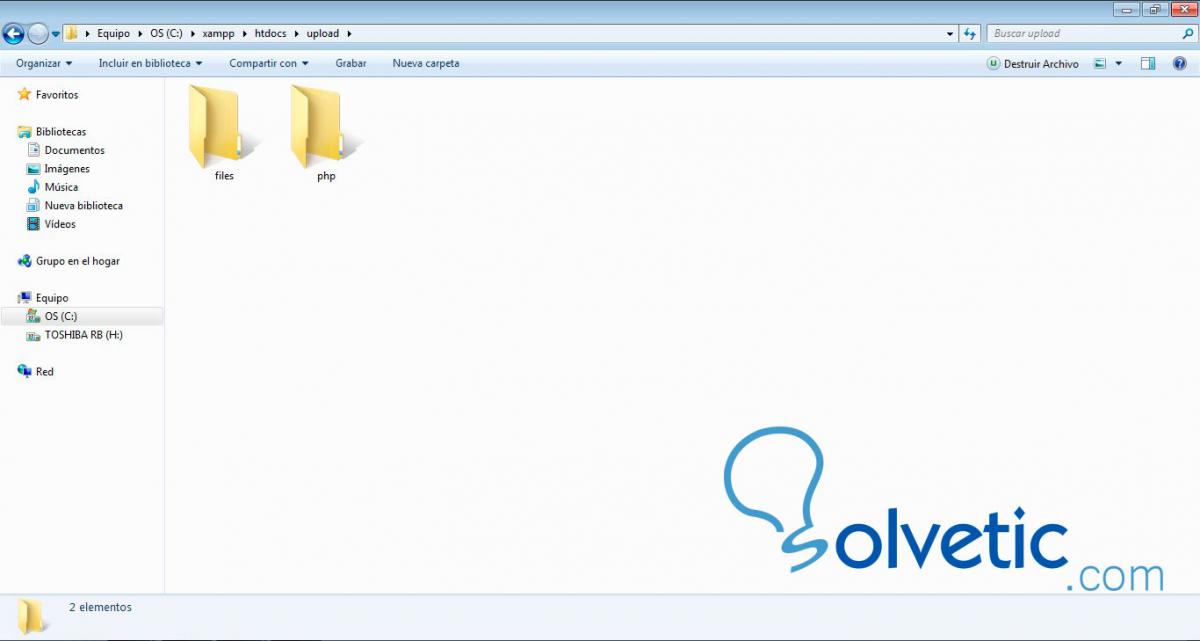Viewport: 1200px width, 641px height.
Task: Jump to xampp in the breadcrumb path
Action: (x=218, y=33)
